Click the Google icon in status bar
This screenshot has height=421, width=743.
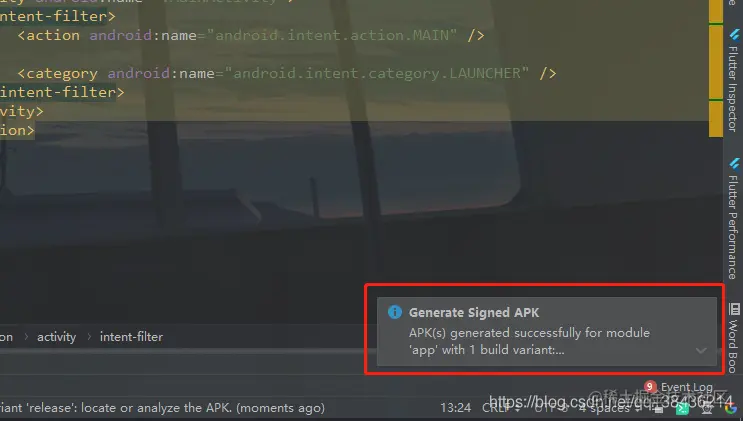[x=731, y=408]
